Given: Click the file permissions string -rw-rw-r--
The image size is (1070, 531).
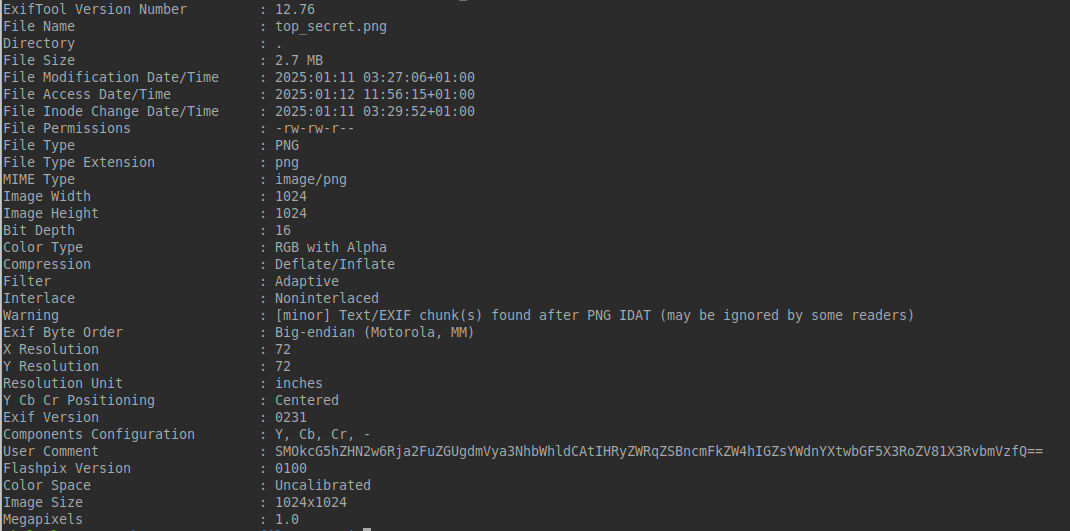Looking at the screenshot, I should click(315, 128).
